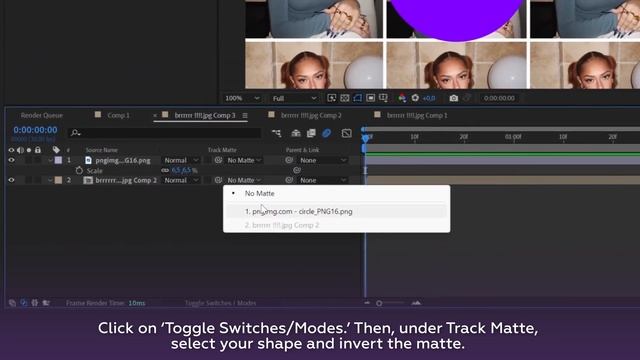Toggle the Shy layers hide icon

pos(296,133)
